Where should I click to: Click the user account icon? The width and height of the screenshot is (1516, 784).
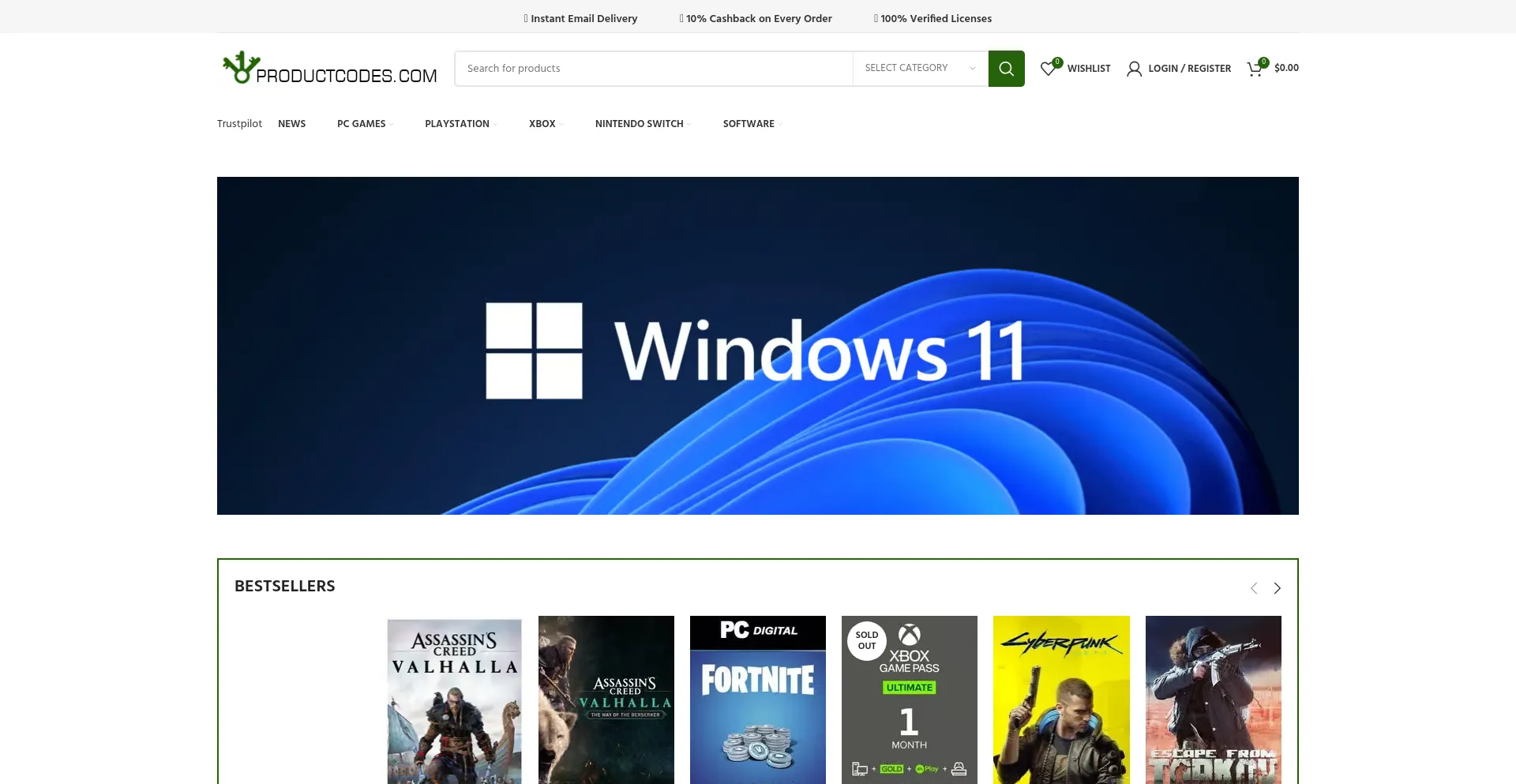click(1134, 69)
